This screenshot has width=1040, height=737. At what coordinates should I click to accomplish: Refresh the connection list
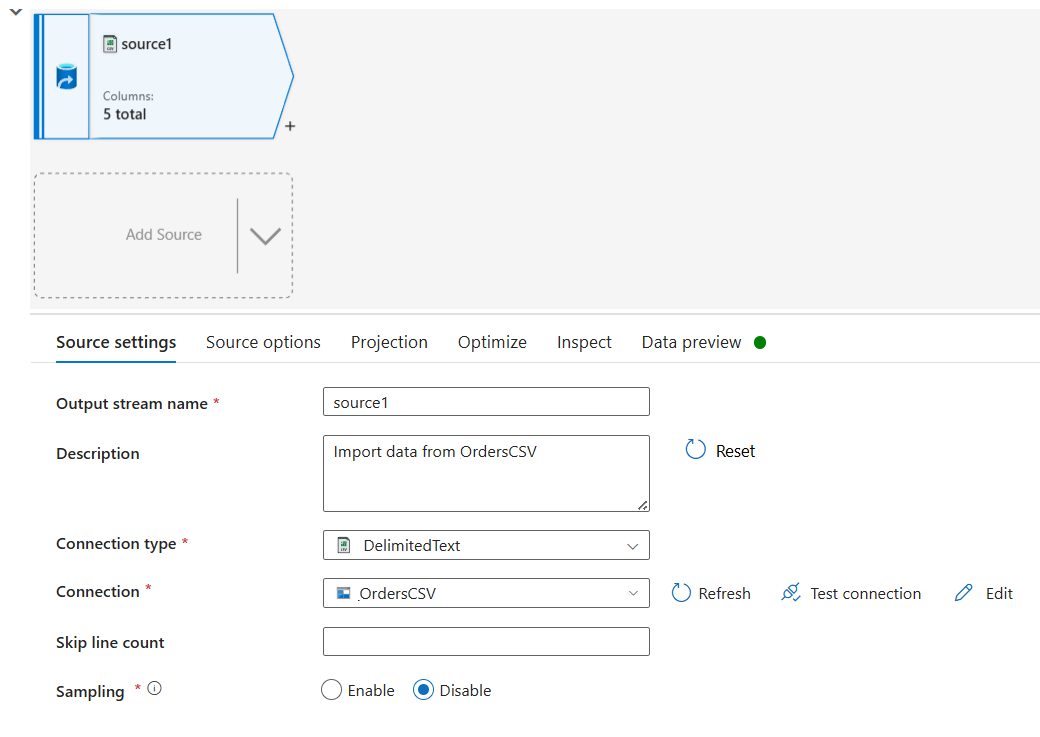[724, 594]
